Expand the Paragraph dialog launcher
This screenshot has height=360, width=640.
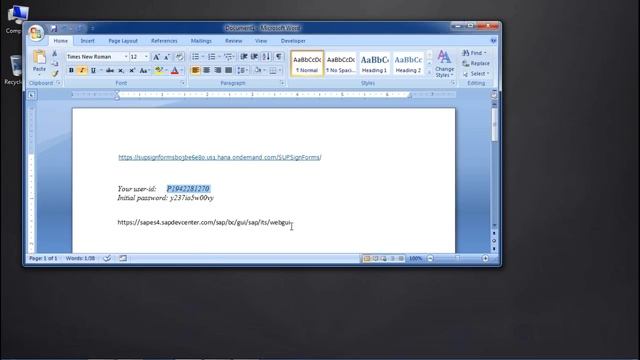tap(282, 83)
